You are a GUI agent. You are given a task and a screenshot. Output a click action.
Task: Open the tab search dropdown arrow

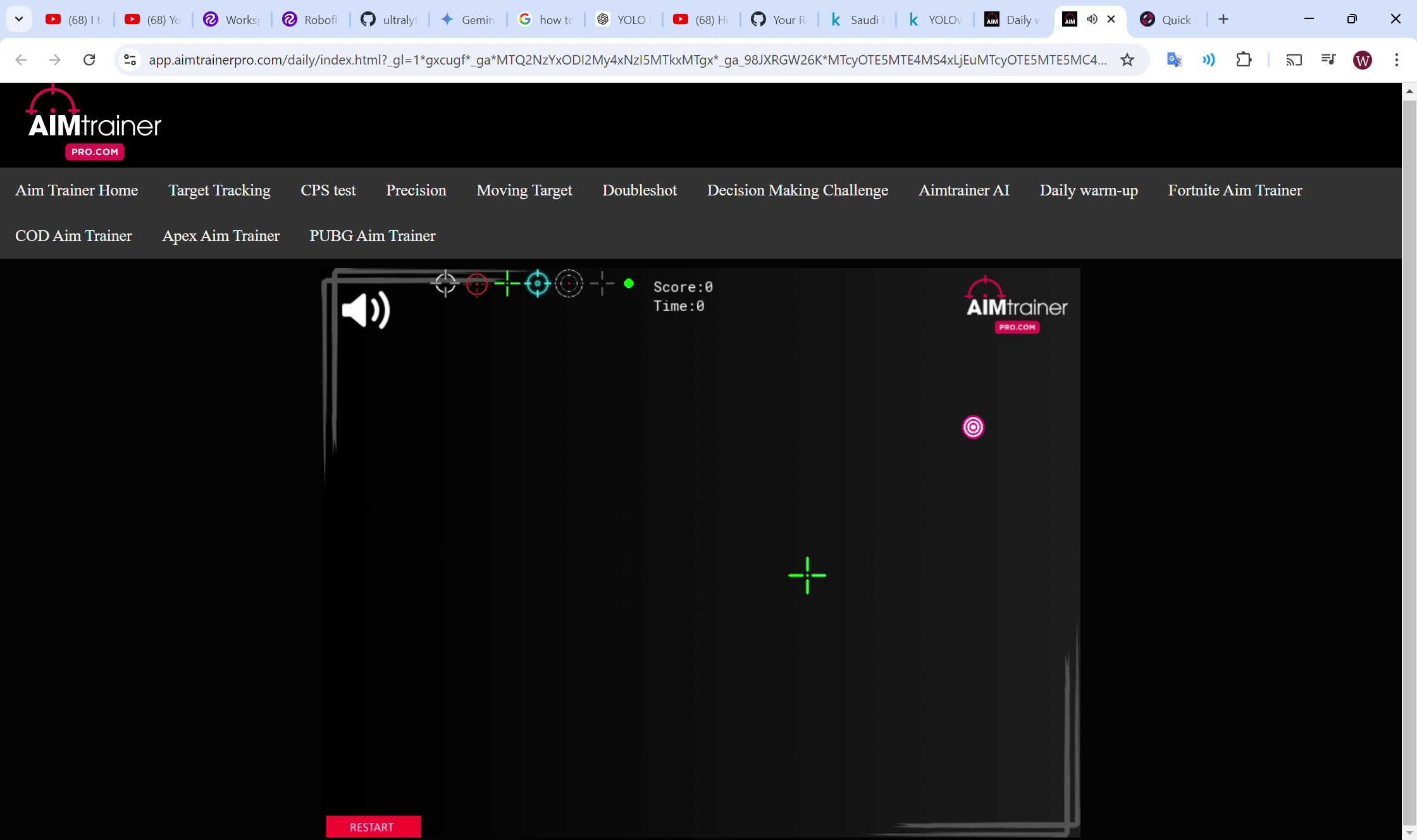[x=19, y=19]
